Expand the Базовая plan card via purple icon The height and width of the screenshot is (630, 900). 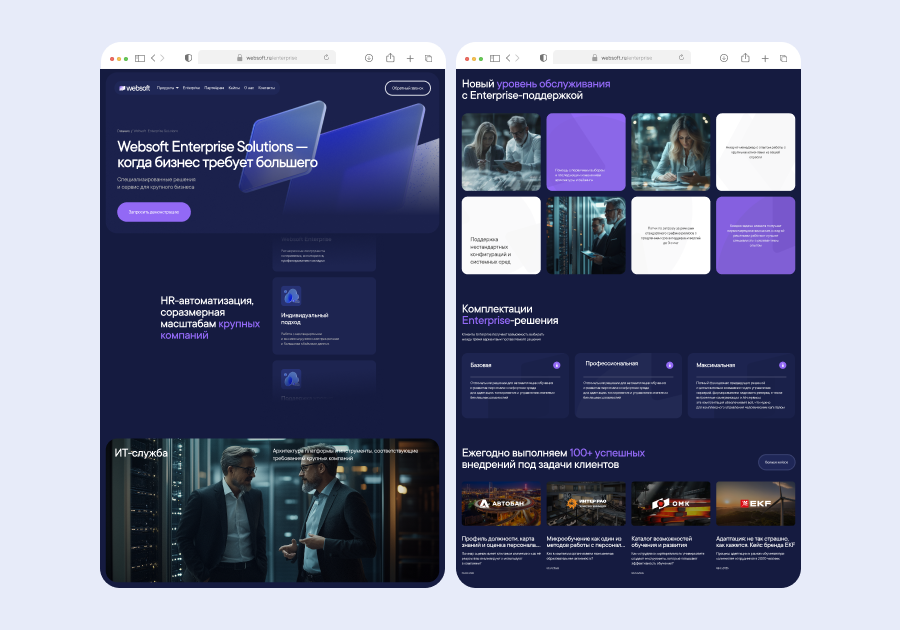click(x=556, y=365)
